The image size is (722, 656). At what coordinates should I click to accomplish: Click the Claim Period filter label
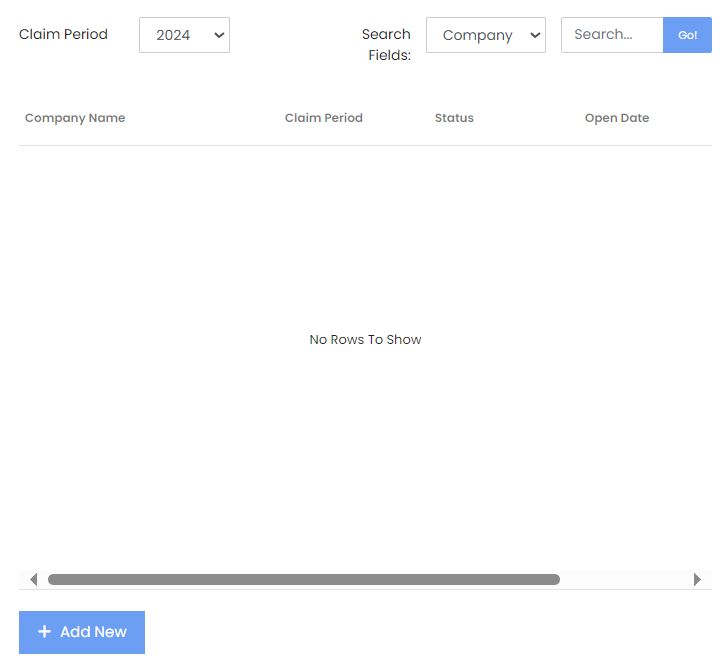click(63, 34)
